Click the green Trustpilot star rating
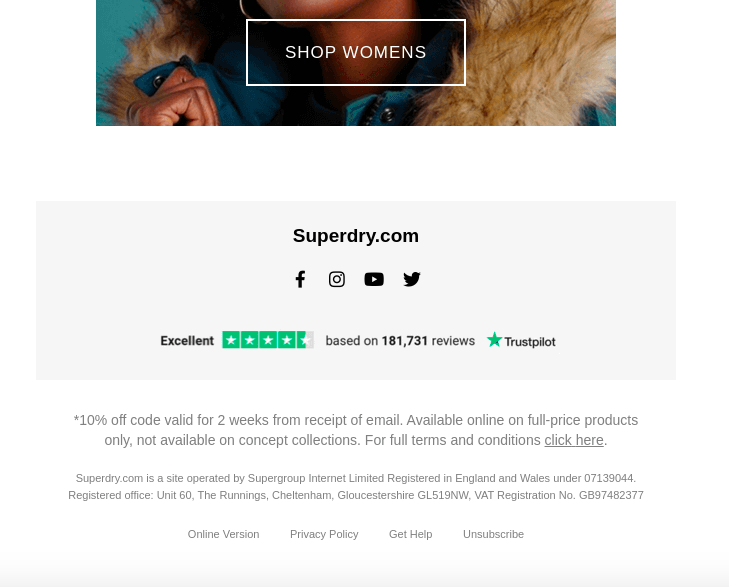 pos(268,340)
